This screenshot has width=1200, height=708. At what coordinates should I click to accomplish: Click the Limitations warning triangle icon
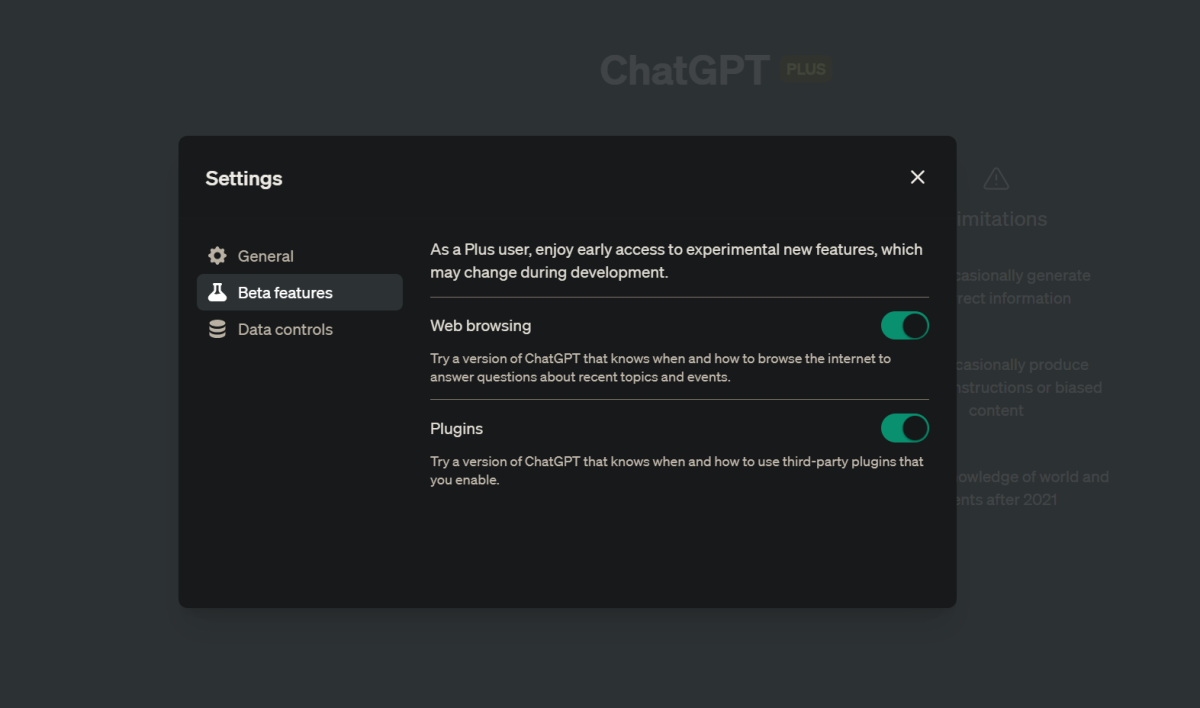click(996, 179)
